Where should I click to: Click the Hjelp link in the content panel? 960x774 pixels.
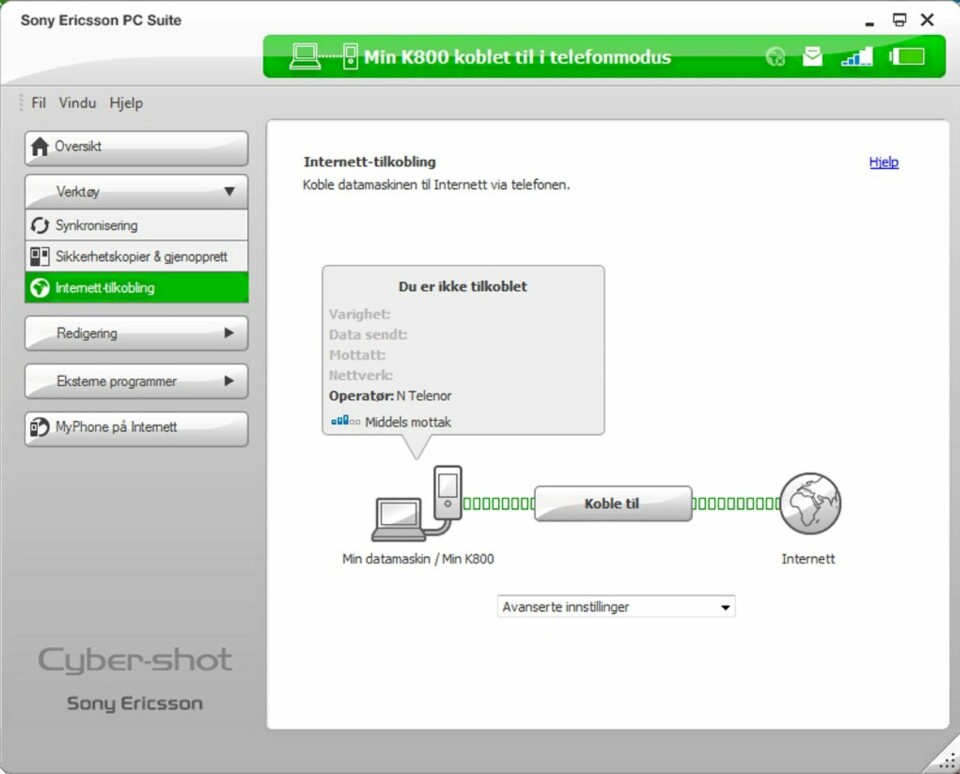tap(883, 162)
